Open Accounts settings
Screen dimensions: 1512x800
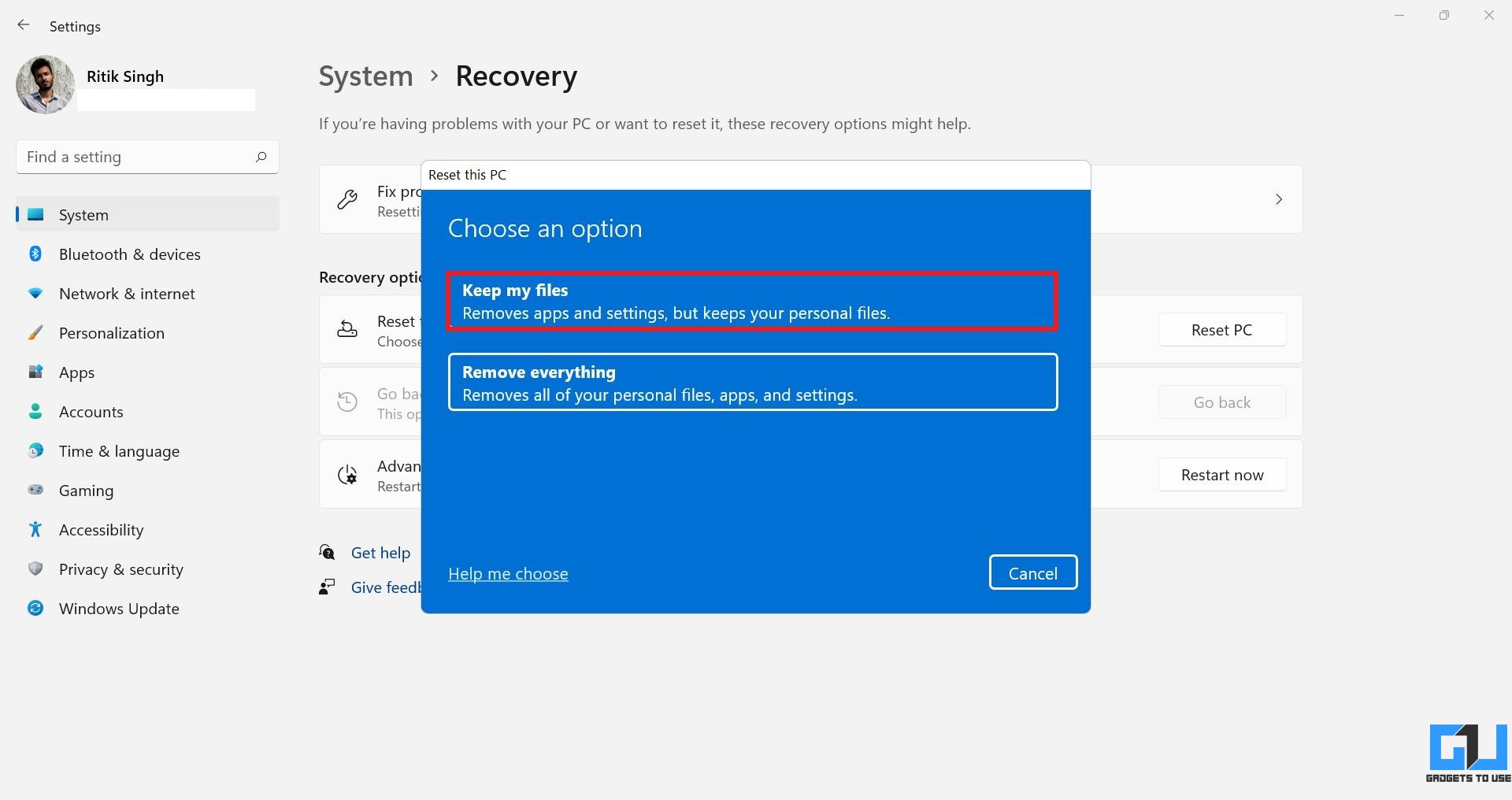click(x=147, y=411)
